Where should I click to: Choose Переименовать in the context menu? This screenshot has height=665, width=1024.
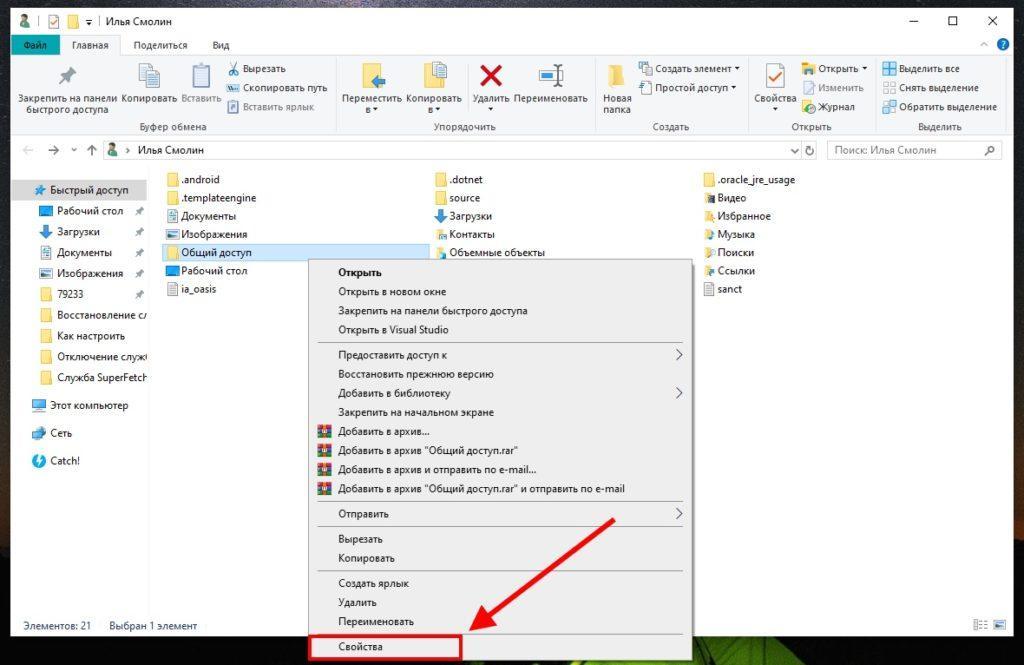tap(500, 622)
